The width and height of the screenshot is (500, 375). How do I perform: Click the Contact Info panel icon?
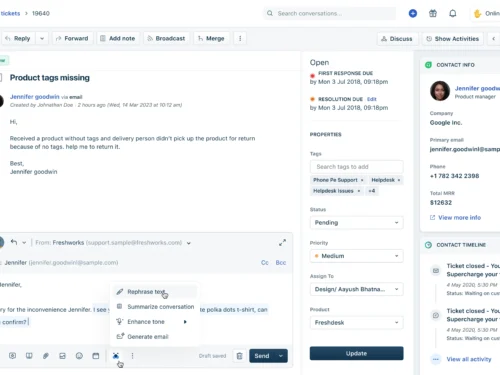tap(428, 65)
